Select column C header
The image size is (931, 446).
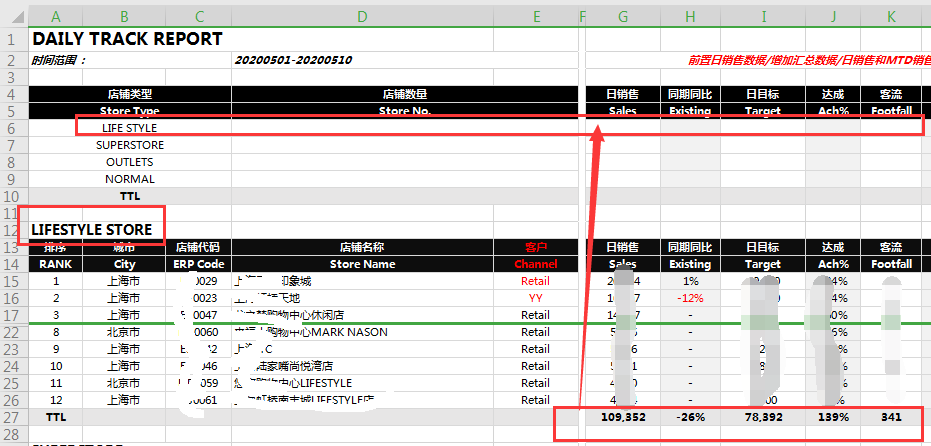click(199, 17)
